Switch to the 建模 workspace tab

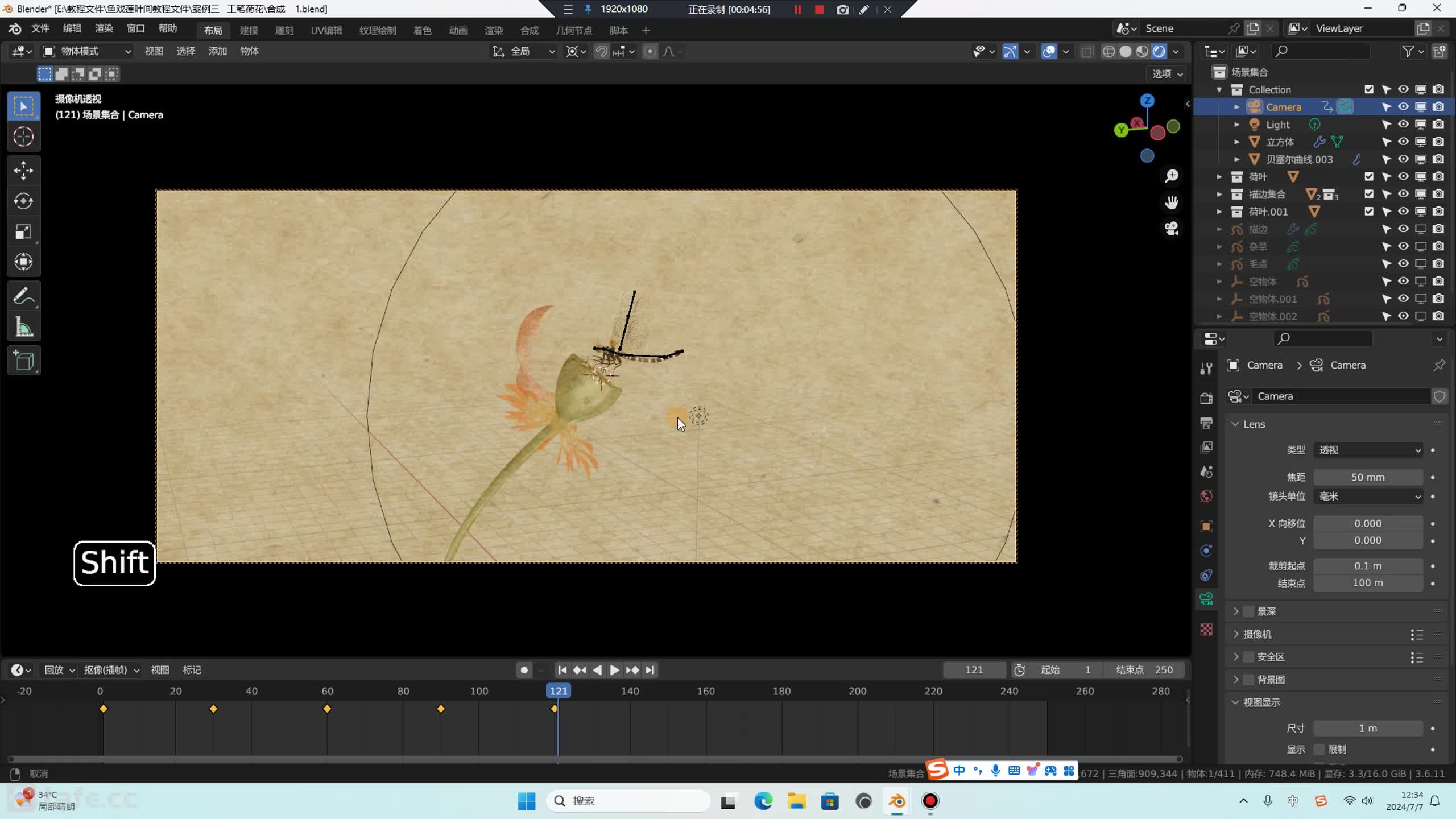pos(249,30)
